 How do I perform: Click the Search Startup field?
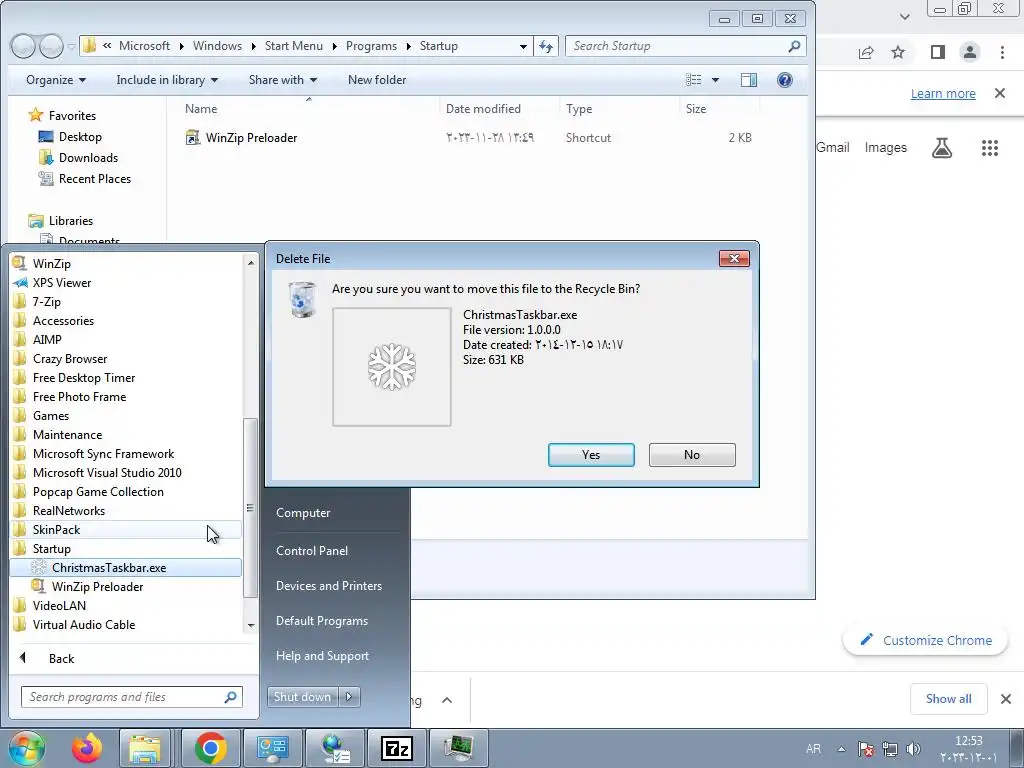(x=685, y=46)
